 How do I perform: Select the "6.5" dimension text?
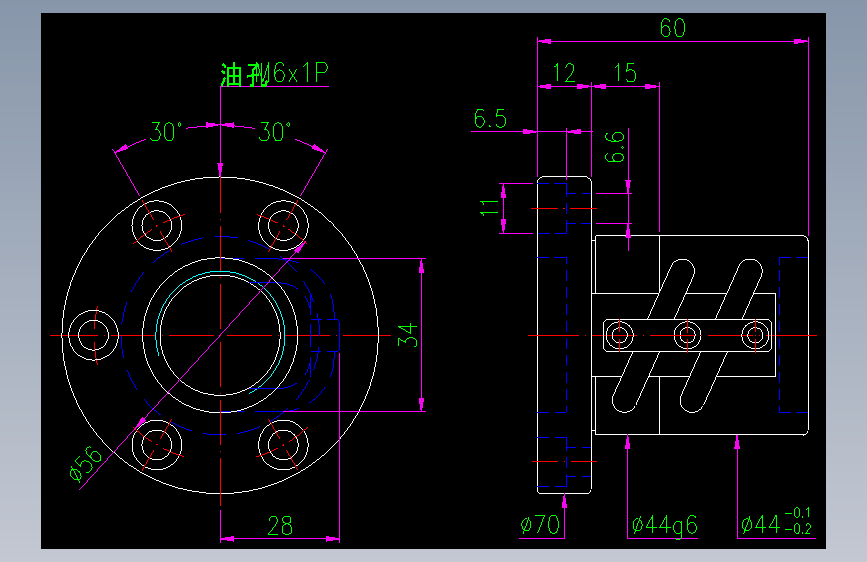pyautogui.click(x=490, y=118)
